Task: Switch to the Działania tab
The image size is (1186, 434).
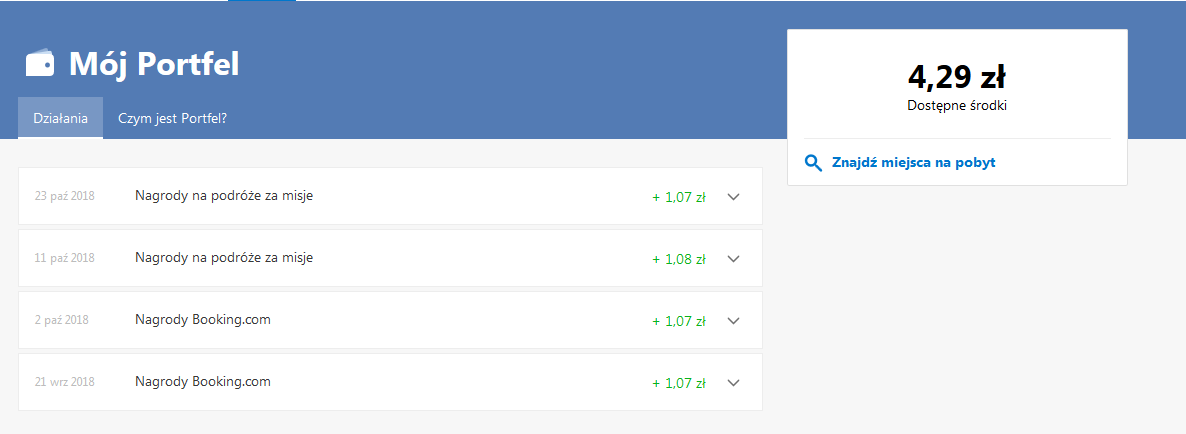Action: coord(61,118)
